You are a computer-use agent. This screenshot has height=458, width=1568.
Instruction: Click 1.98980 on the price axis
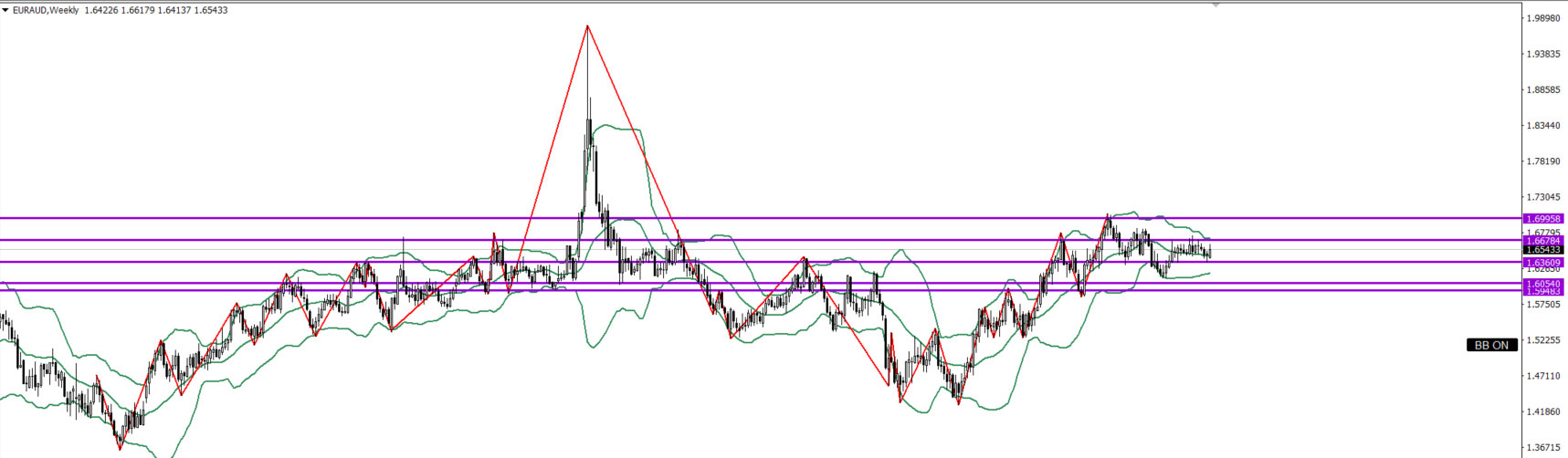click(1542, 18)
